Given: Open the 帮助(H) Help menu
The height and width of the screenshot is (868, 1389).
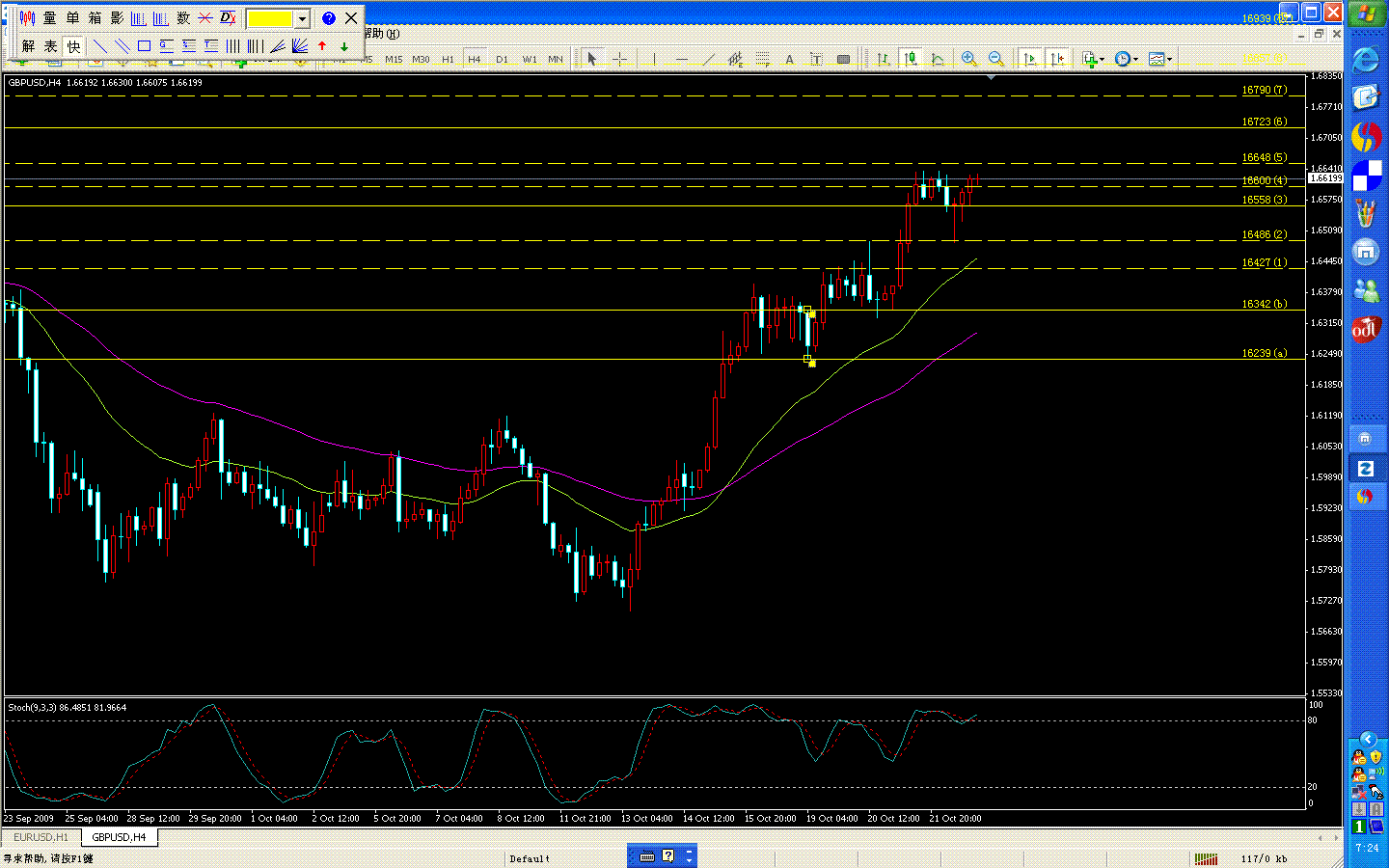Looking at the screenshot, I should click(x=382, y=34).
